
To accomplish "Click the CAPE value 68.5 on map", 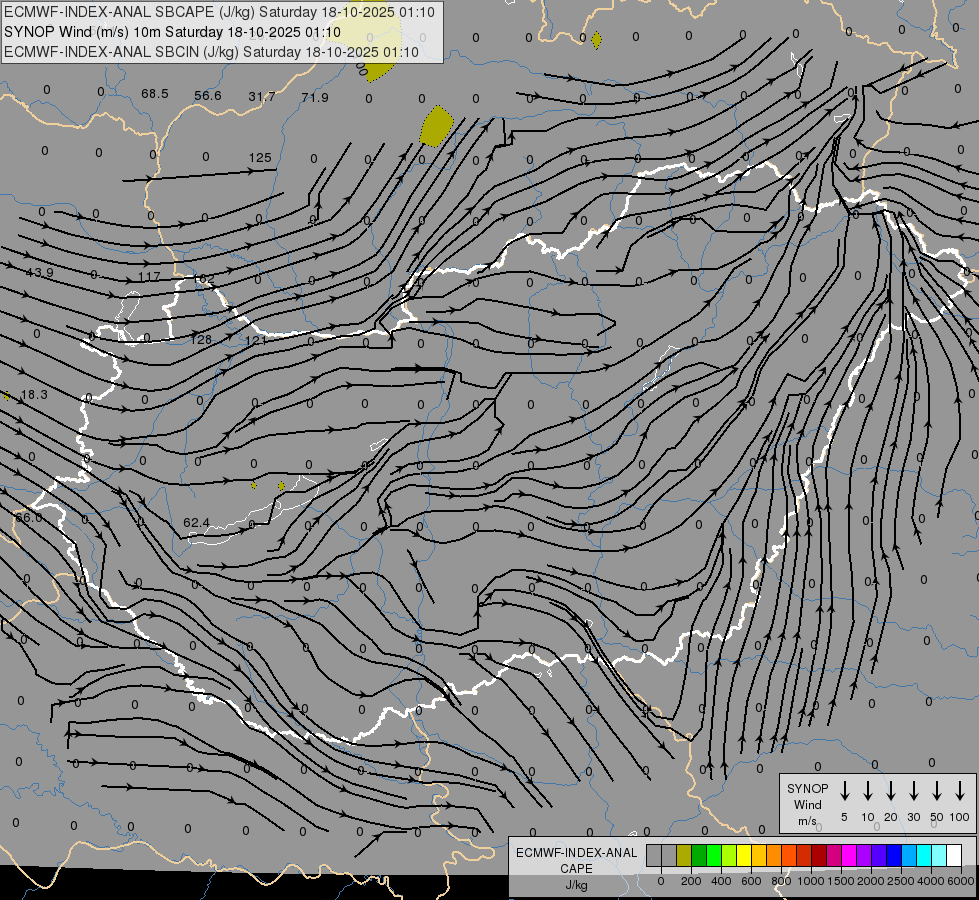I will point(155,94).
